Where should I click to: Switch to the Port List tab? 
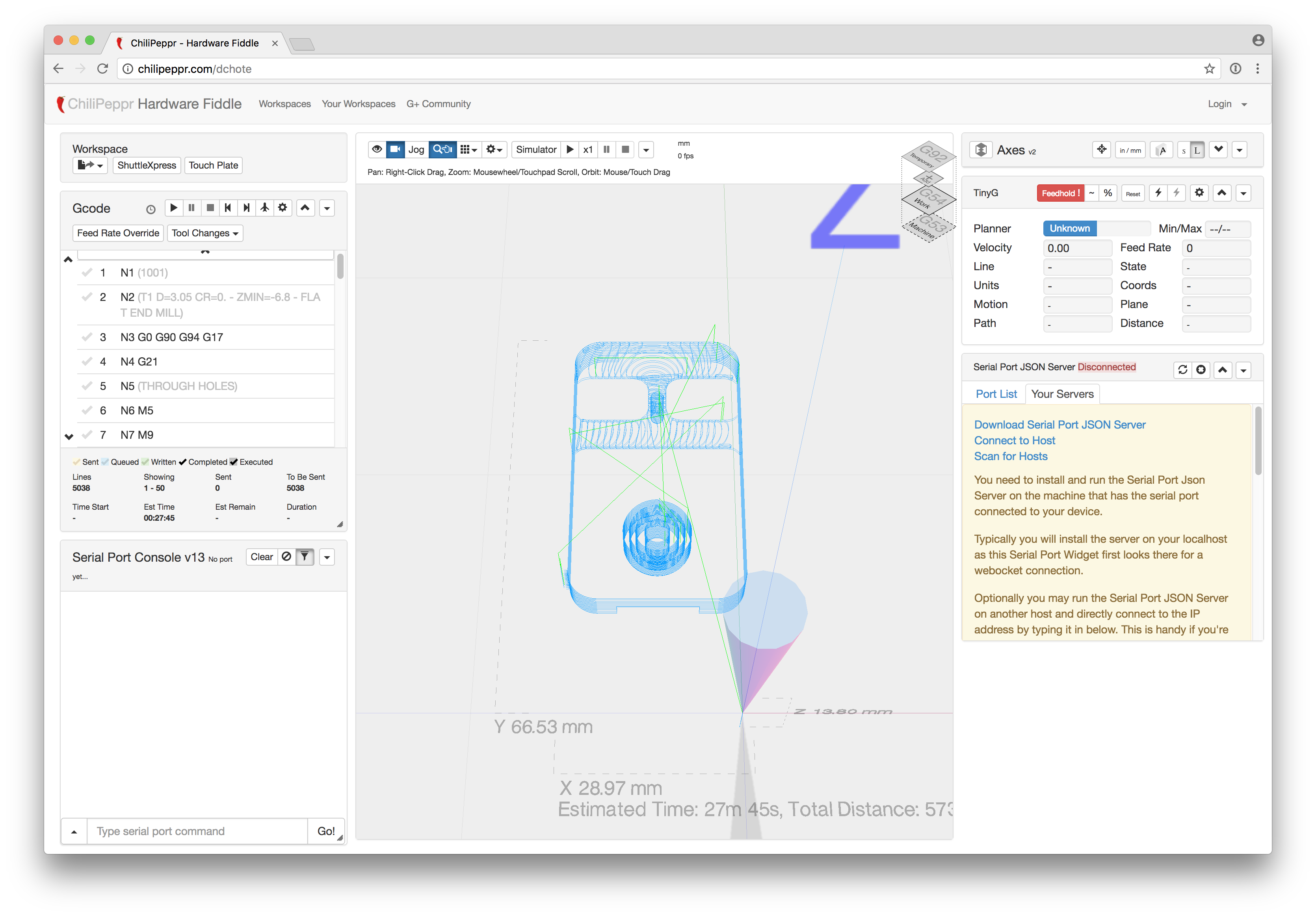tap(996, 394)
